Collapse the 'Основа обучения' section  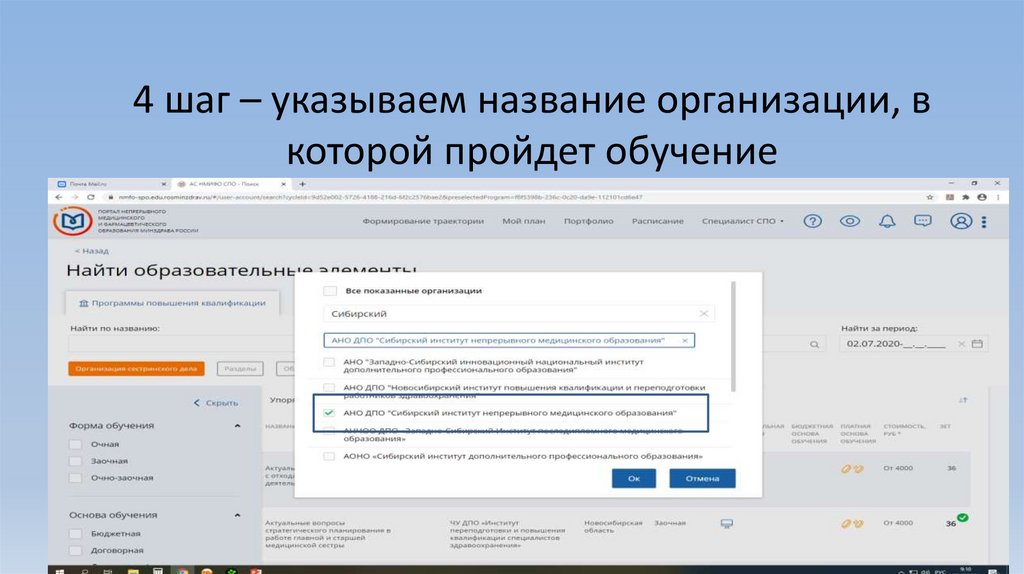[x=237, y=515]
